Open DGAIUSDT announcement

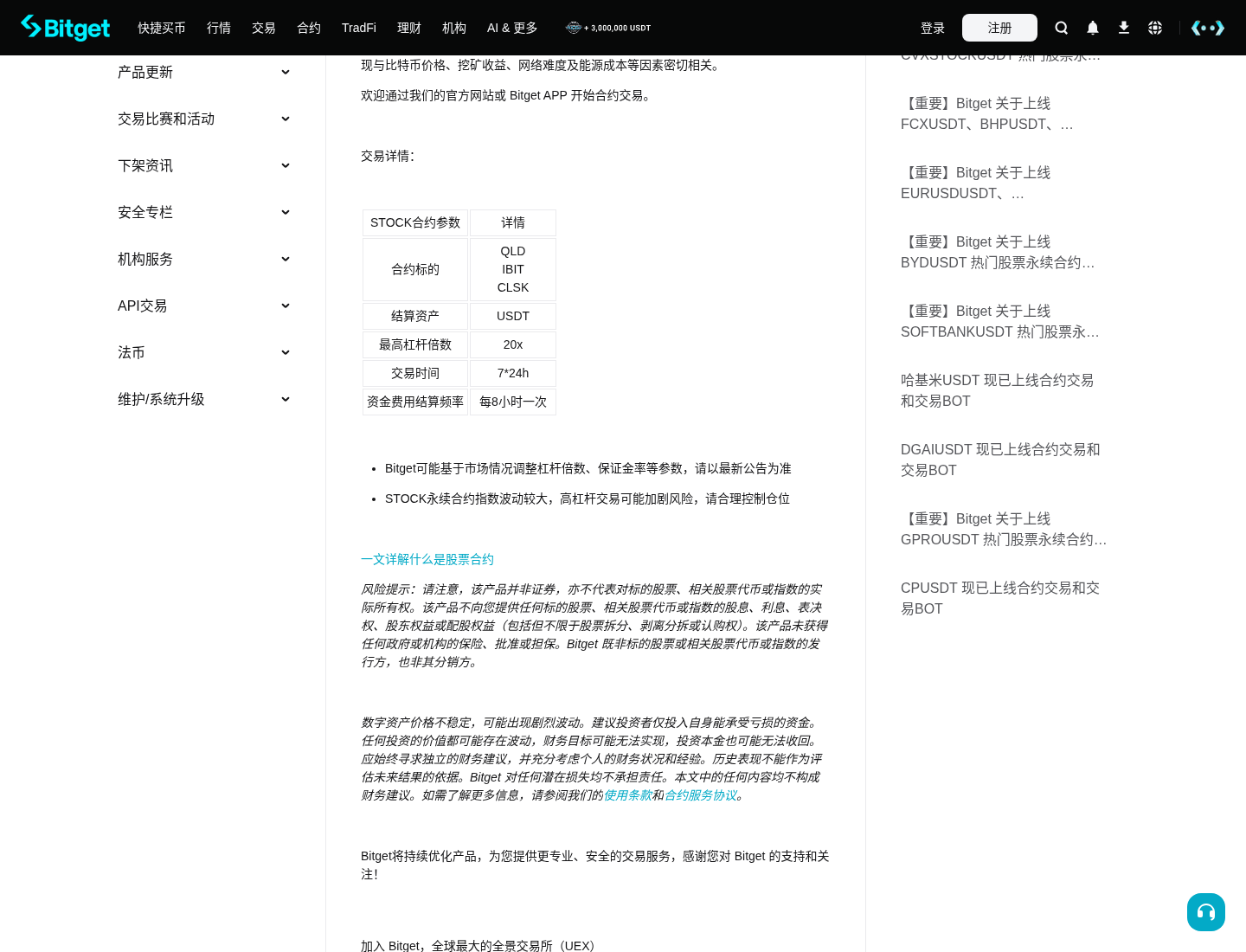pyautogui.click(x=1000, y=460)
